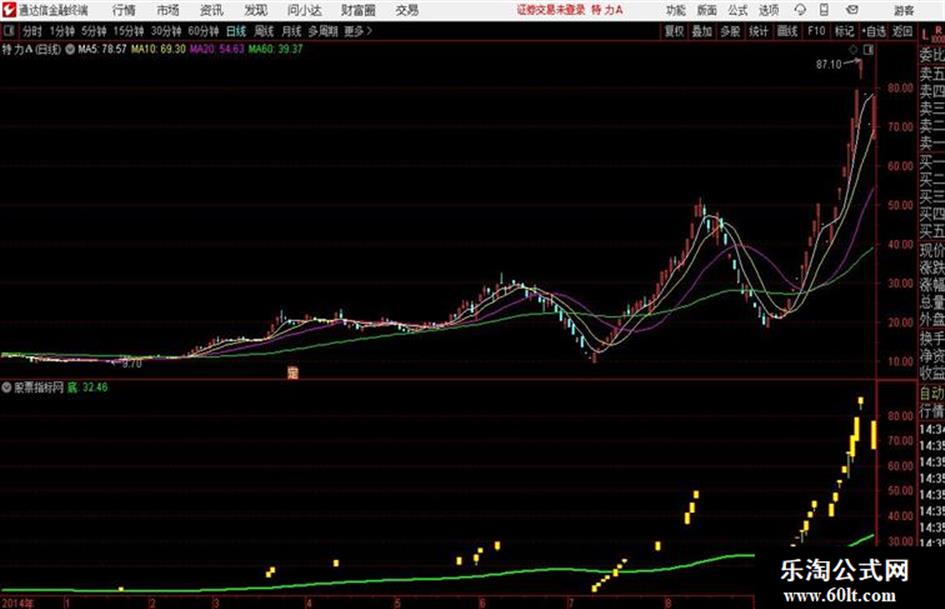Switch to 15分钟 period
Image resolution: width=945 pixels, height=609 pixels.
coord(128,31)
